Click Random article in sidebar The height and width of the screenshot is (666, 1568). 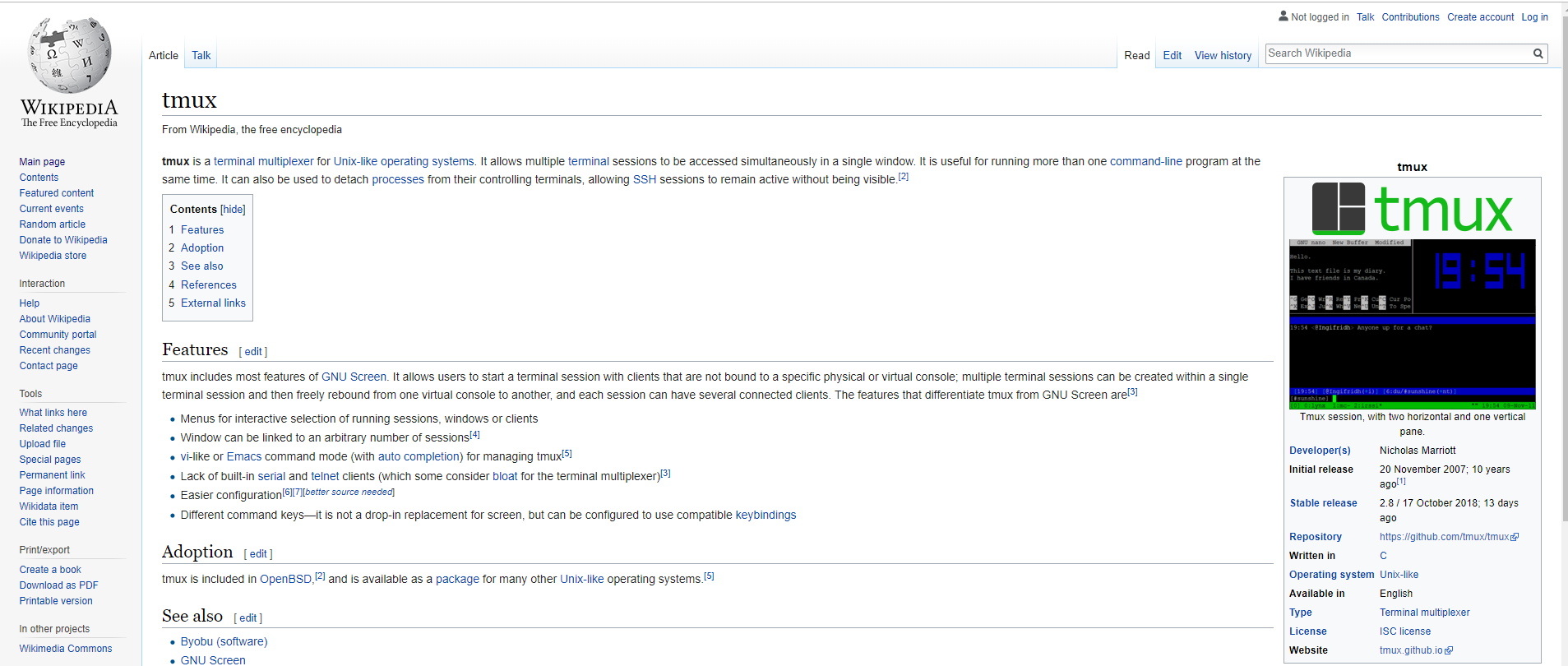[53, 224]
